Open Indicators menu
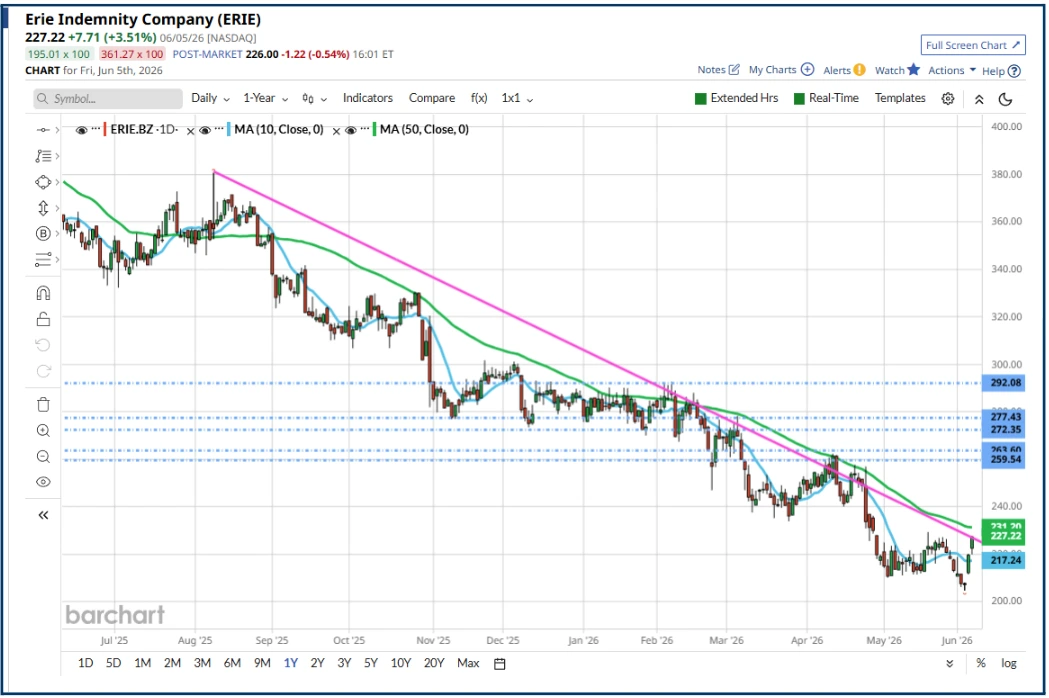1049x698 pixels. [367, 98]
